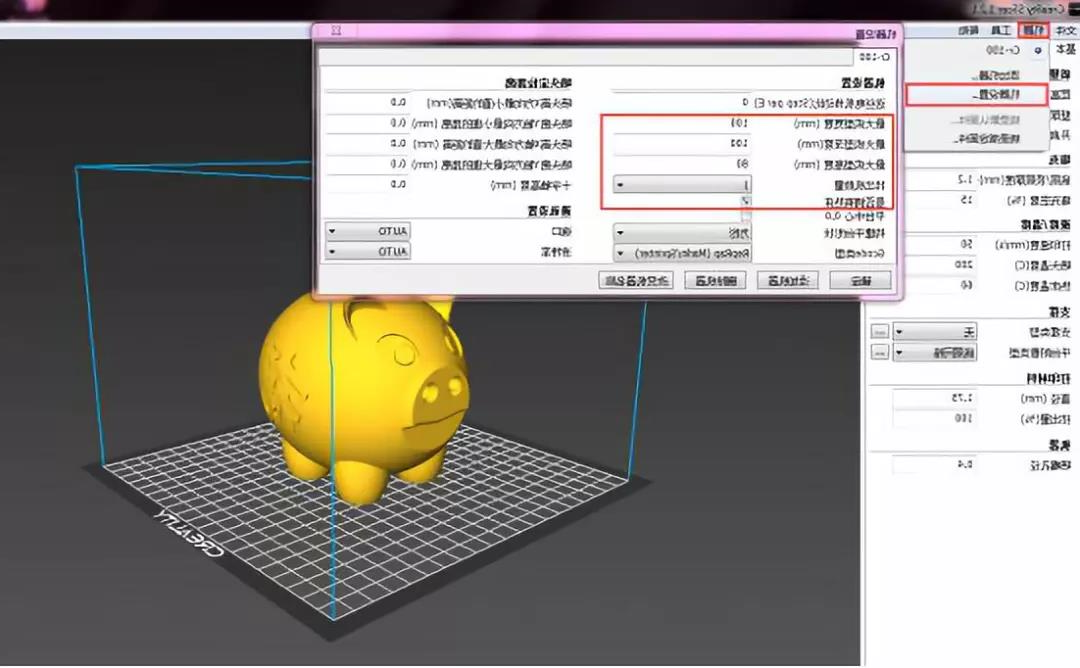The height and width of the screenshot is (668, 1080).
Task: Open the Machine menu in menu bar
Action: [x=1034, y=31]
